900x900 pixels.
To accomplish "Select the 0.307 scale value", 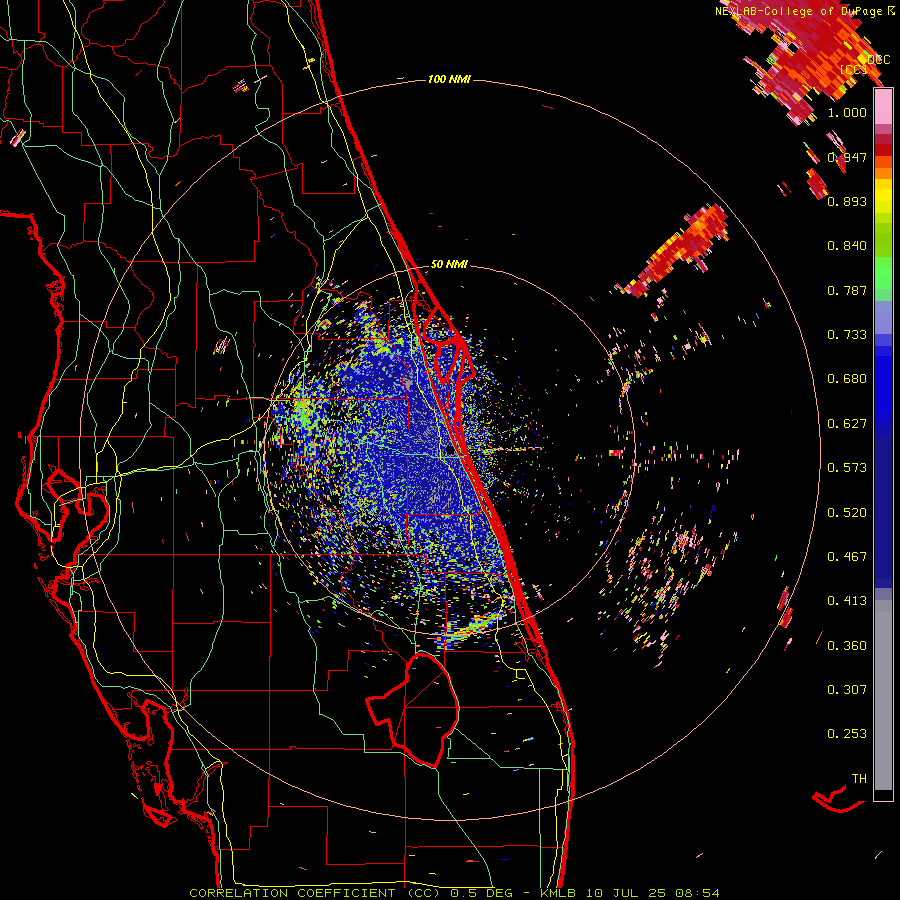I will (x=847, y=690).
